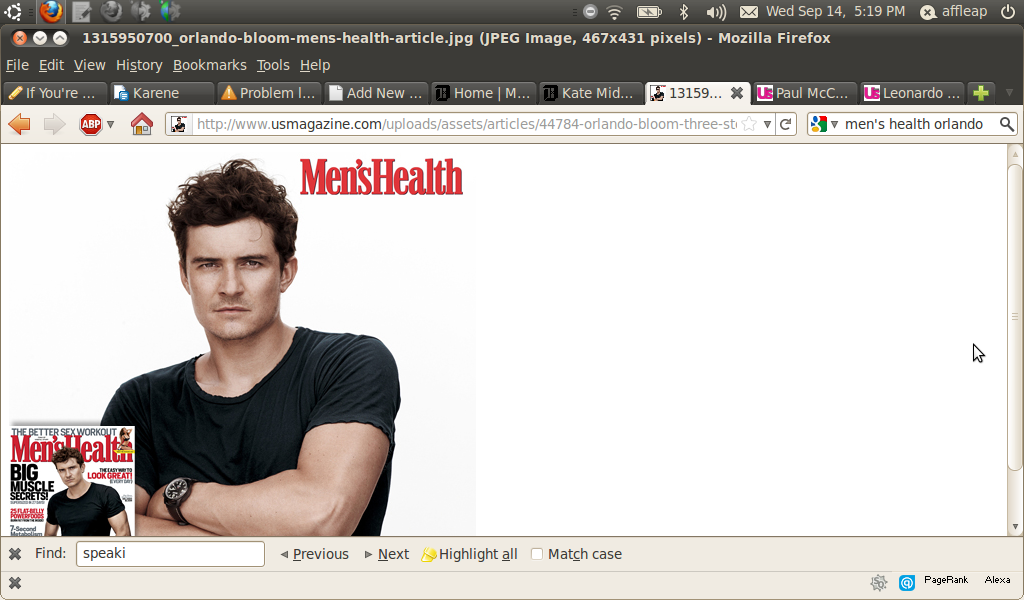Switch to the Karene tab
Screen dimensions: 1024x600
(x=161, y=93)
